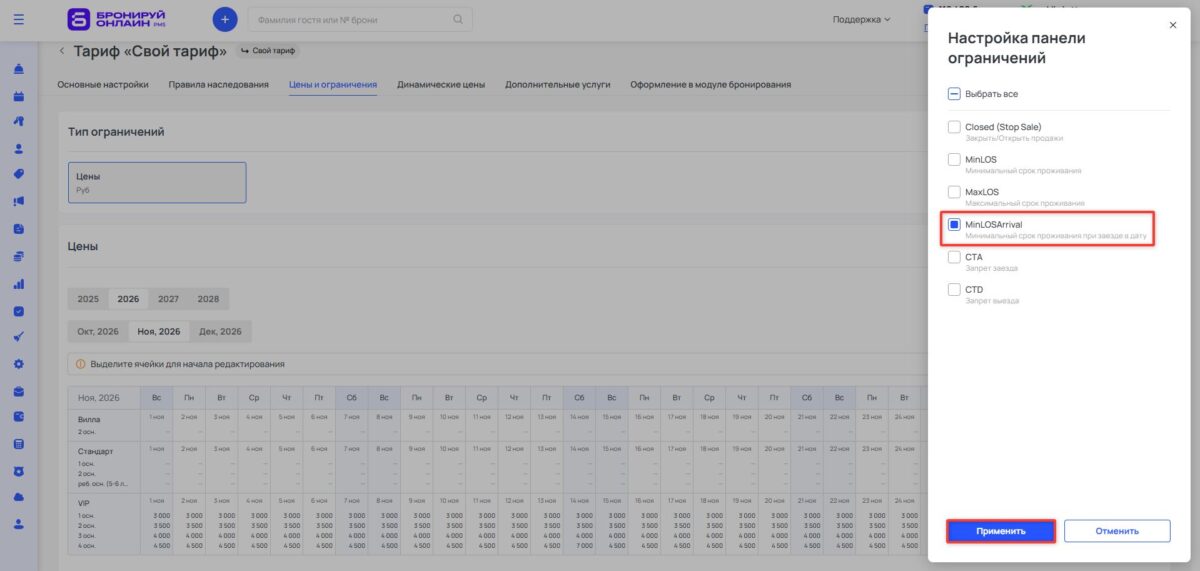The image size is (1200, 571).
Task: Enable the CTA checkbox
Action: (954, 258)
